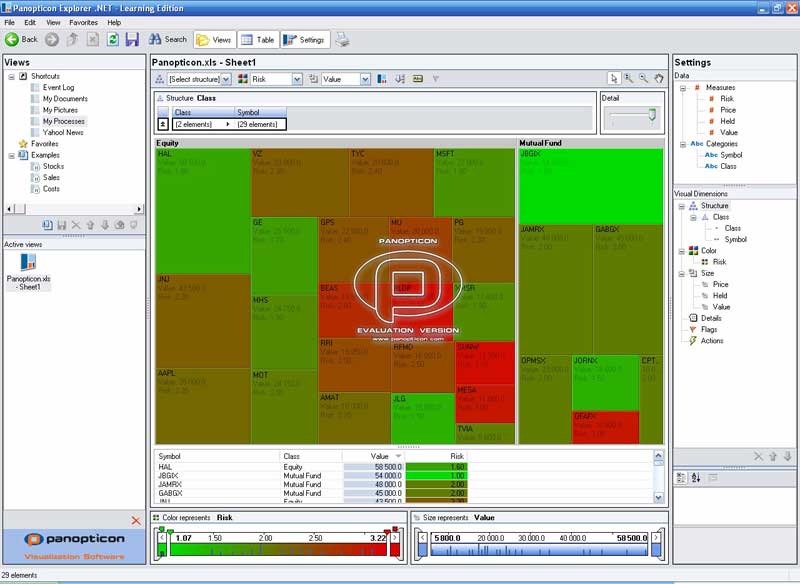Click the label display icon in view toolbar

(x=418, y=79)
